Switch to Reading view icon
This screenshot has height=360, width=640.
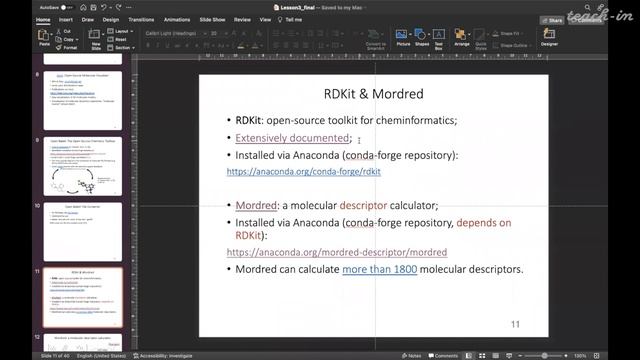496,356
